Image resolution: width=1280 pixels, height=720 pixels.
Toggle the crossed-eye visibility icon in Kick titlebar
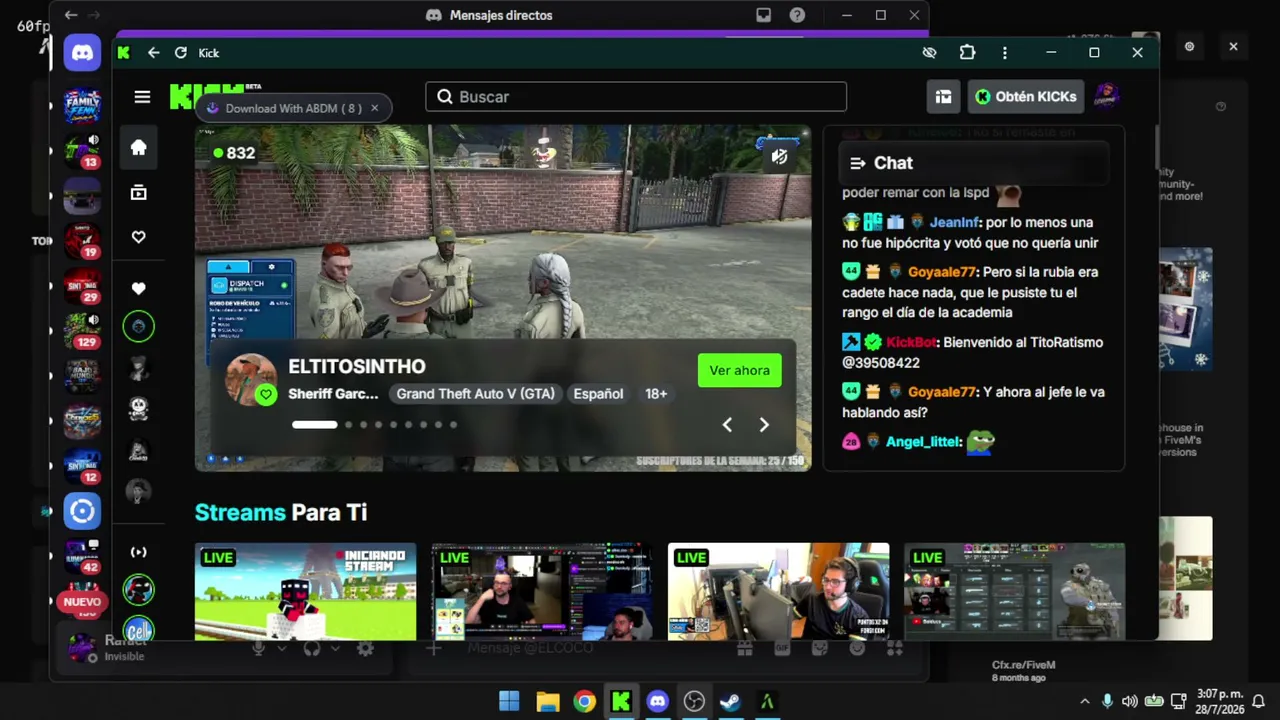tap(929, 53)
